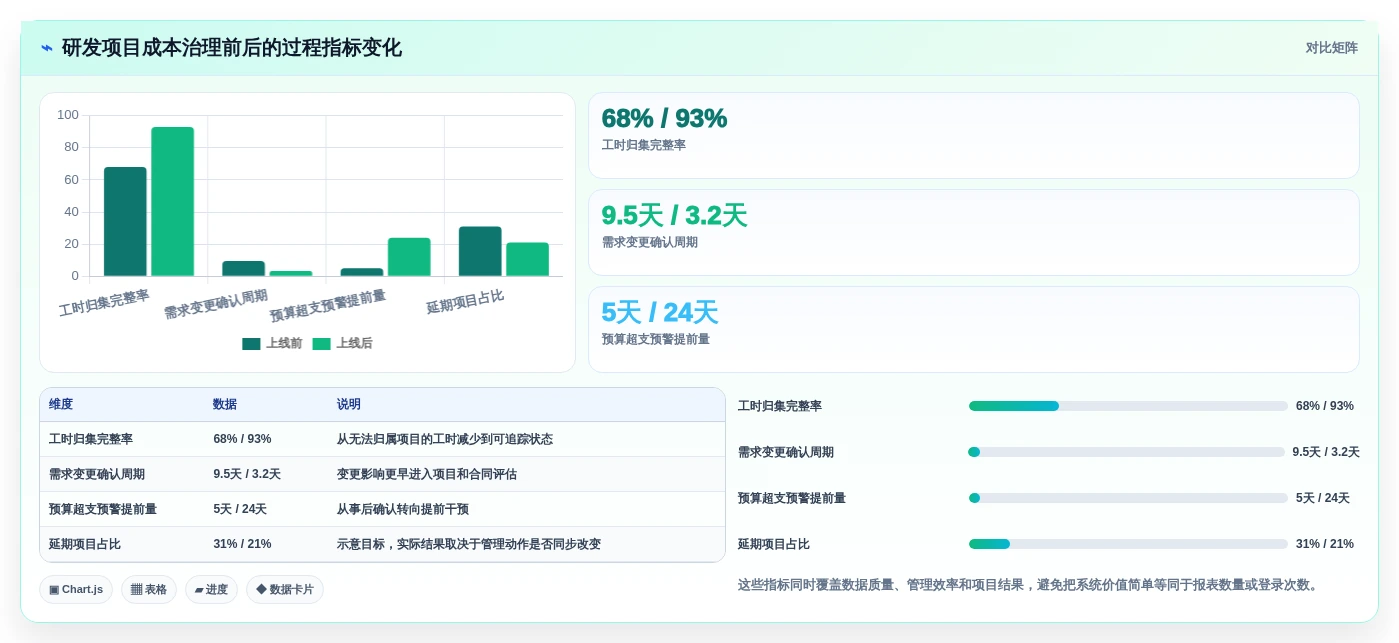Click the 数据卡片 tag chip
Screen dimensions: 1399x643
pyautogui.click(x=285, y=590)
